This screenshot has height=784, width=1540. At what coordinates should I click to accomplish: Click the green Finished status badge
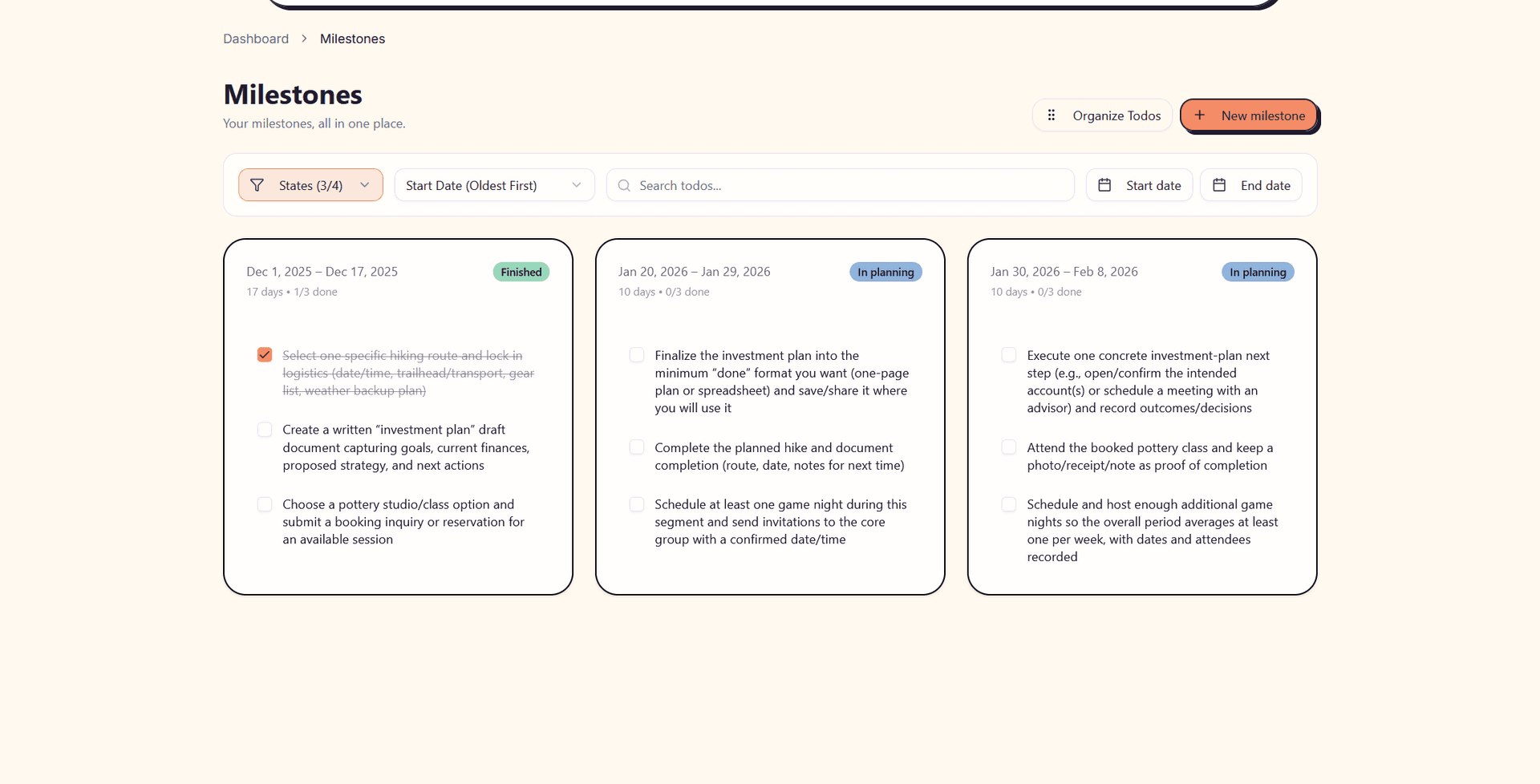point(521,272)
